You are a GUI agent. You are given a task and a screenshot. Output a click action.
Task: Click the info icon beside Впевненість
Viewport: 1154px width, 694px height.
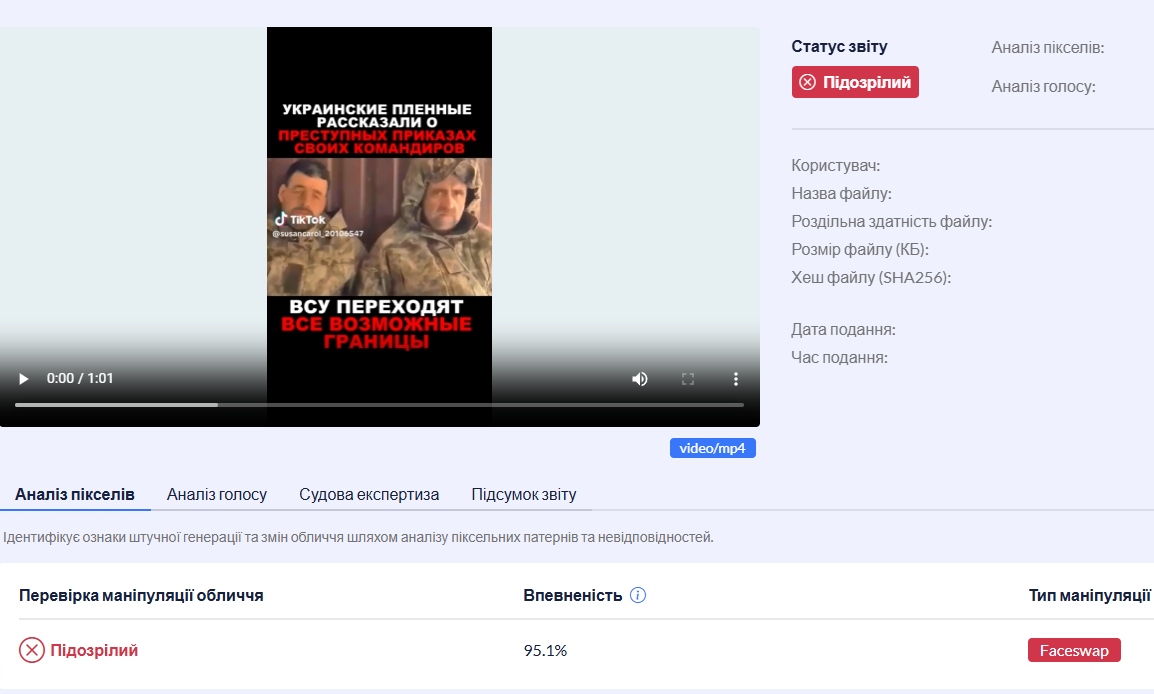pos(638,595)
